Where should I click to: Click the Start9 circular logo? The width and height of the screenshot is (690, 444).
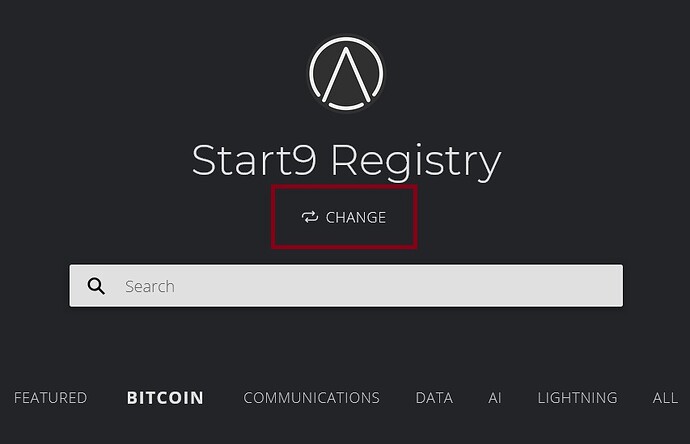346,73
